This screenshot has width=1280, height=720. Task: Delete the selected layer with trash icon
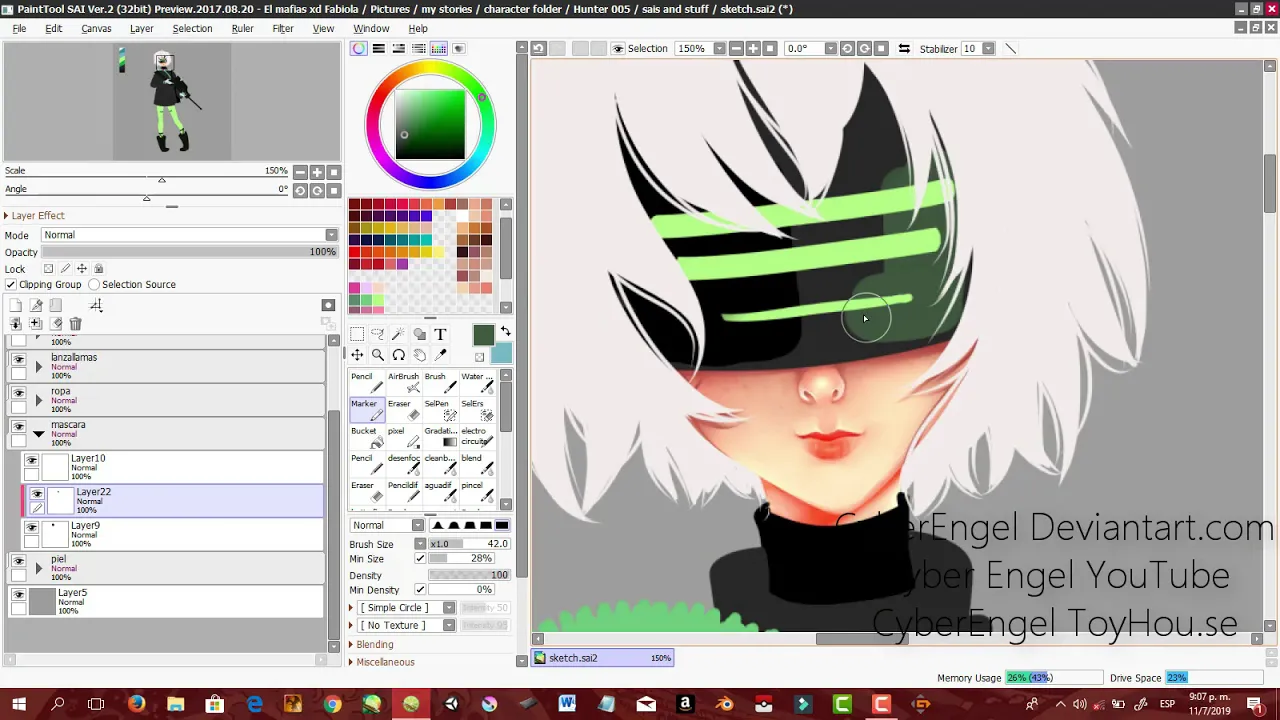pos(75,324)
